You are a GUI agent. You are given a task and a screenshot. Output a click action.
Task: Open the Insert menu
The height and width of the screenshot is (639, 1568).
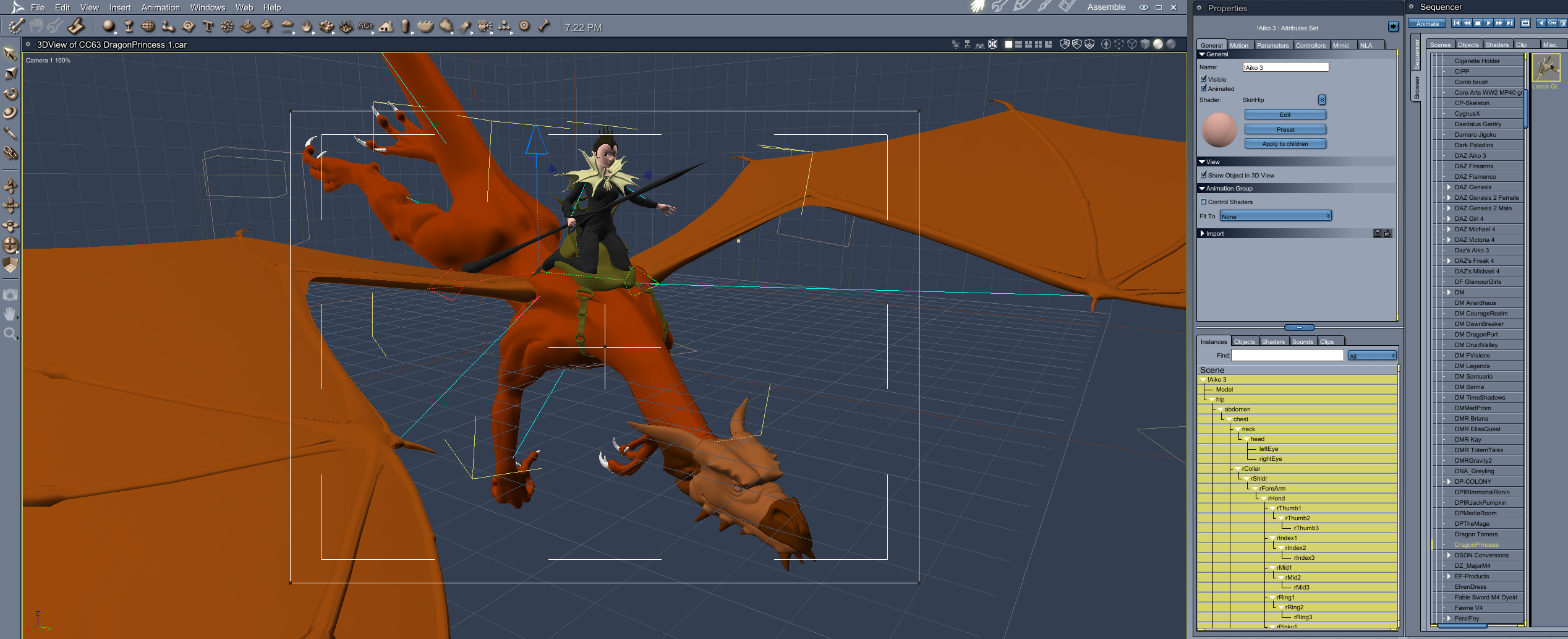click(120, 7)
